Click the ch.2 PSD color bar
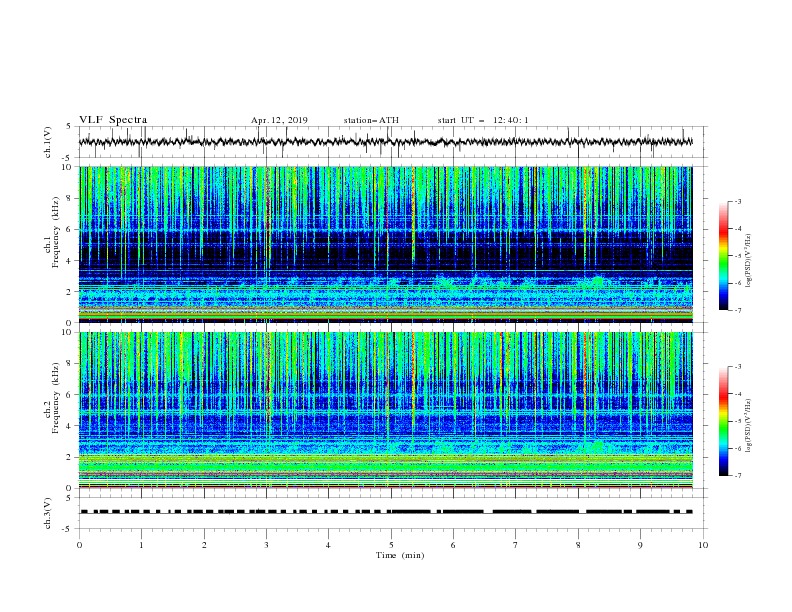Viewport: 792px width, 612px height. pos(723,421)
